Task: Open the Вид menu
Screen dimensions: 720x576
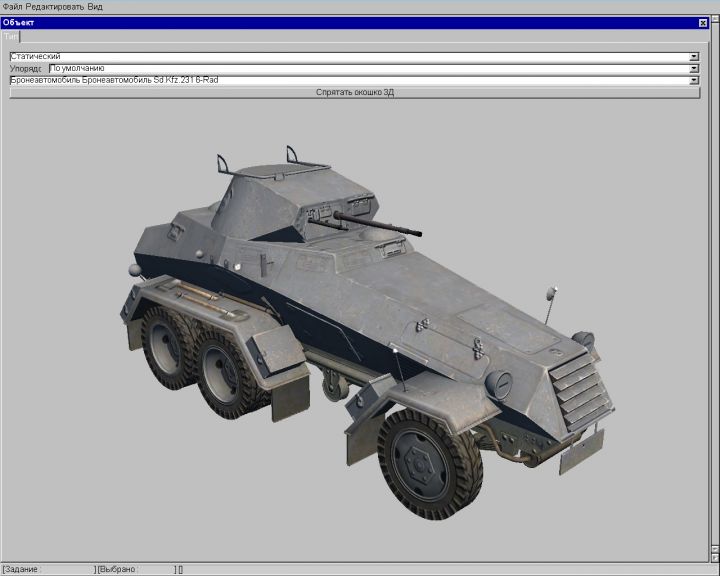Action: [97, 7]
